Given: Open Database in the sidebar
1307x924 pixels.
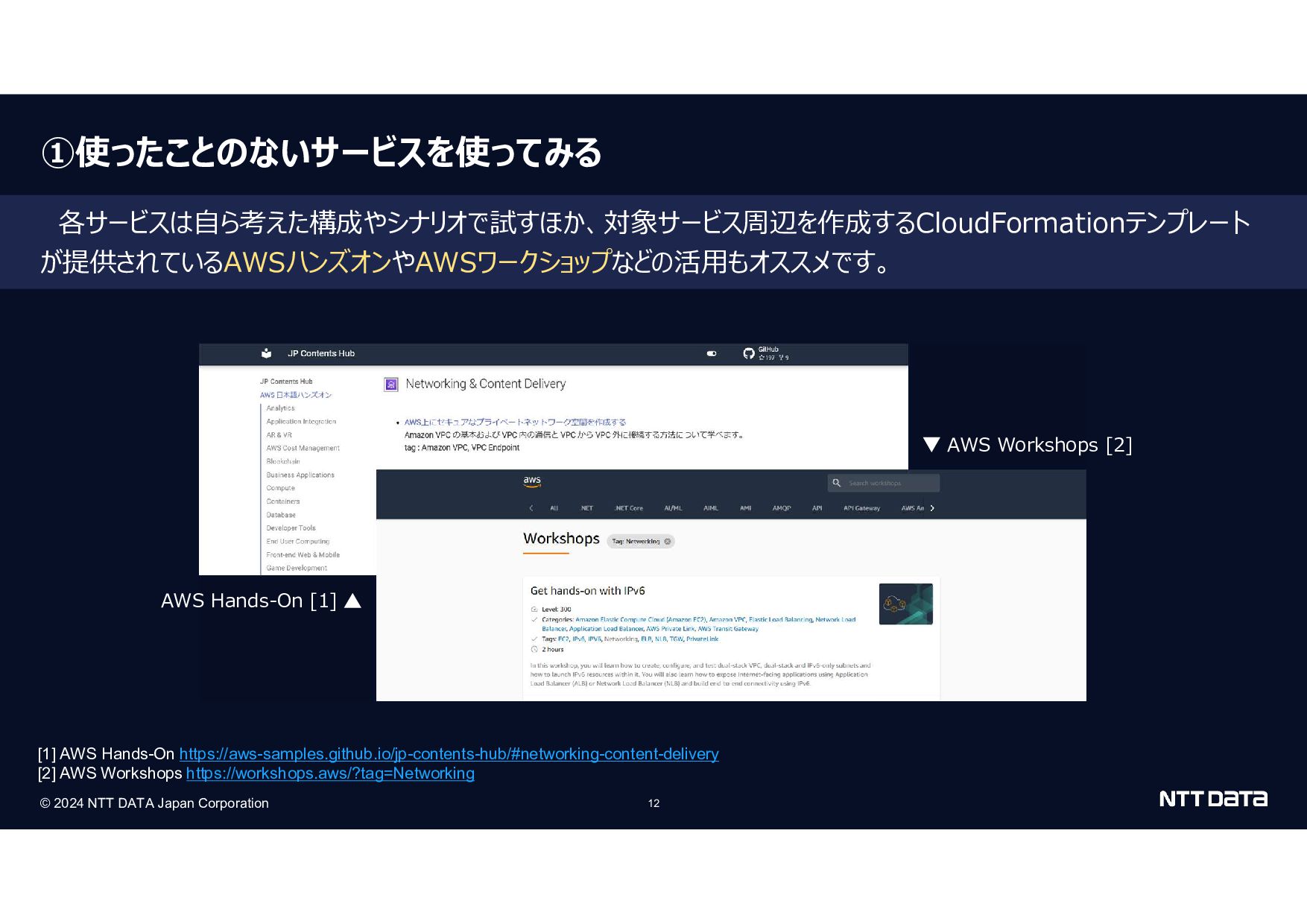Looking at the screenshot, I should [281, 515].
